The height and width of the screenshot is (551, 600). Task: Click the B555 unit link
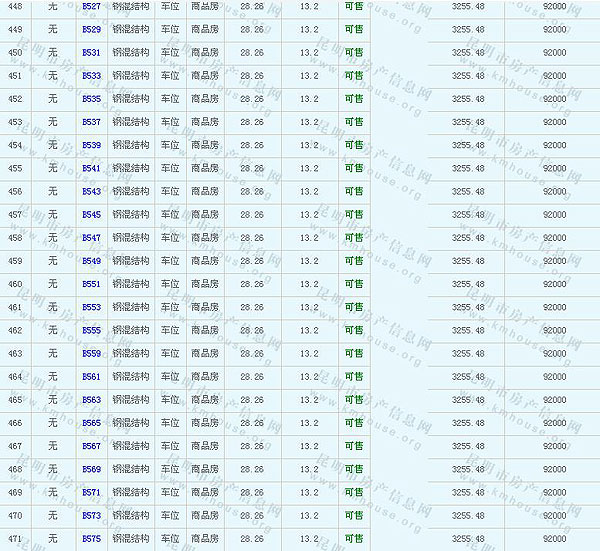point(91,330)
